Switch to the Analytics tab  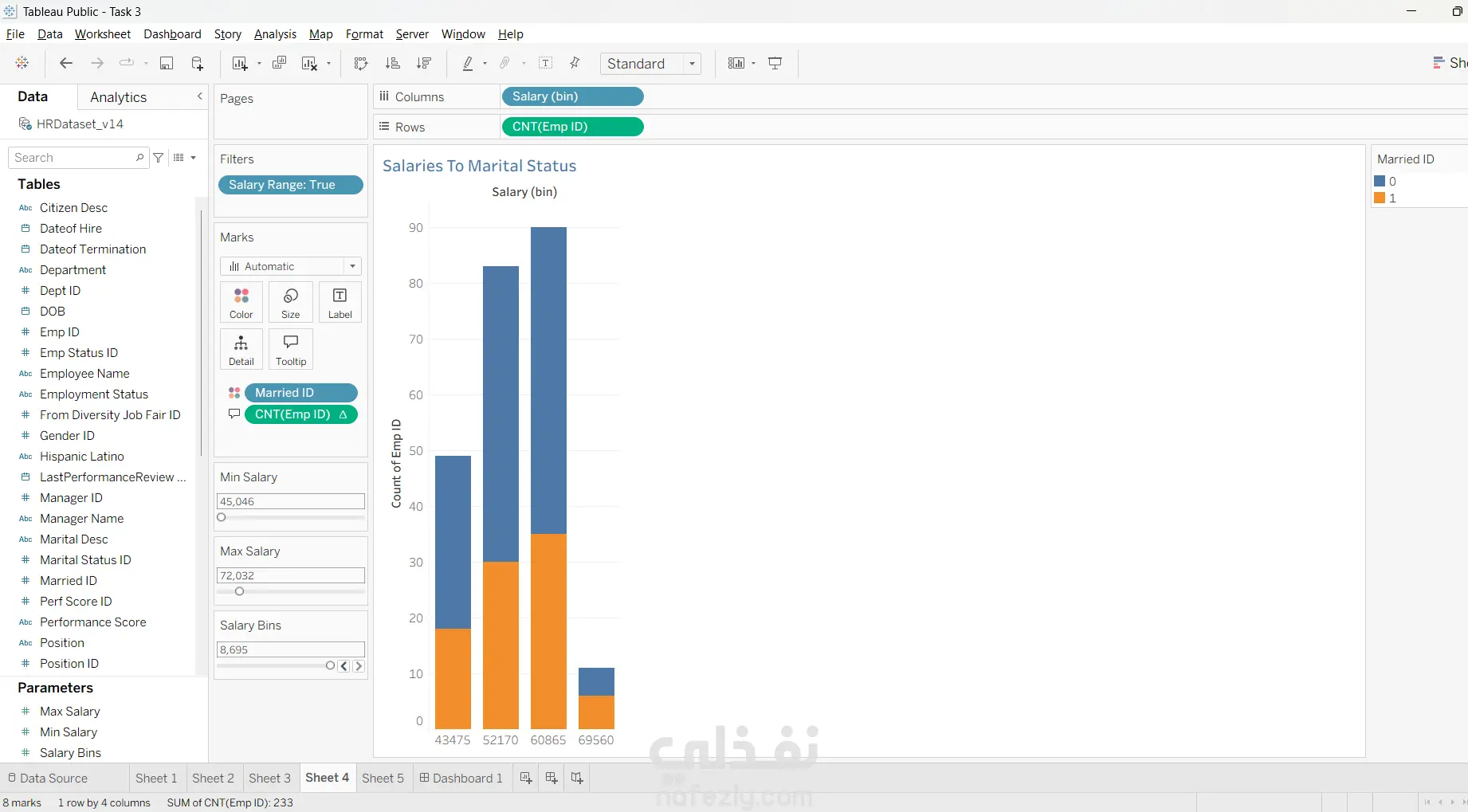pos(119,97)
